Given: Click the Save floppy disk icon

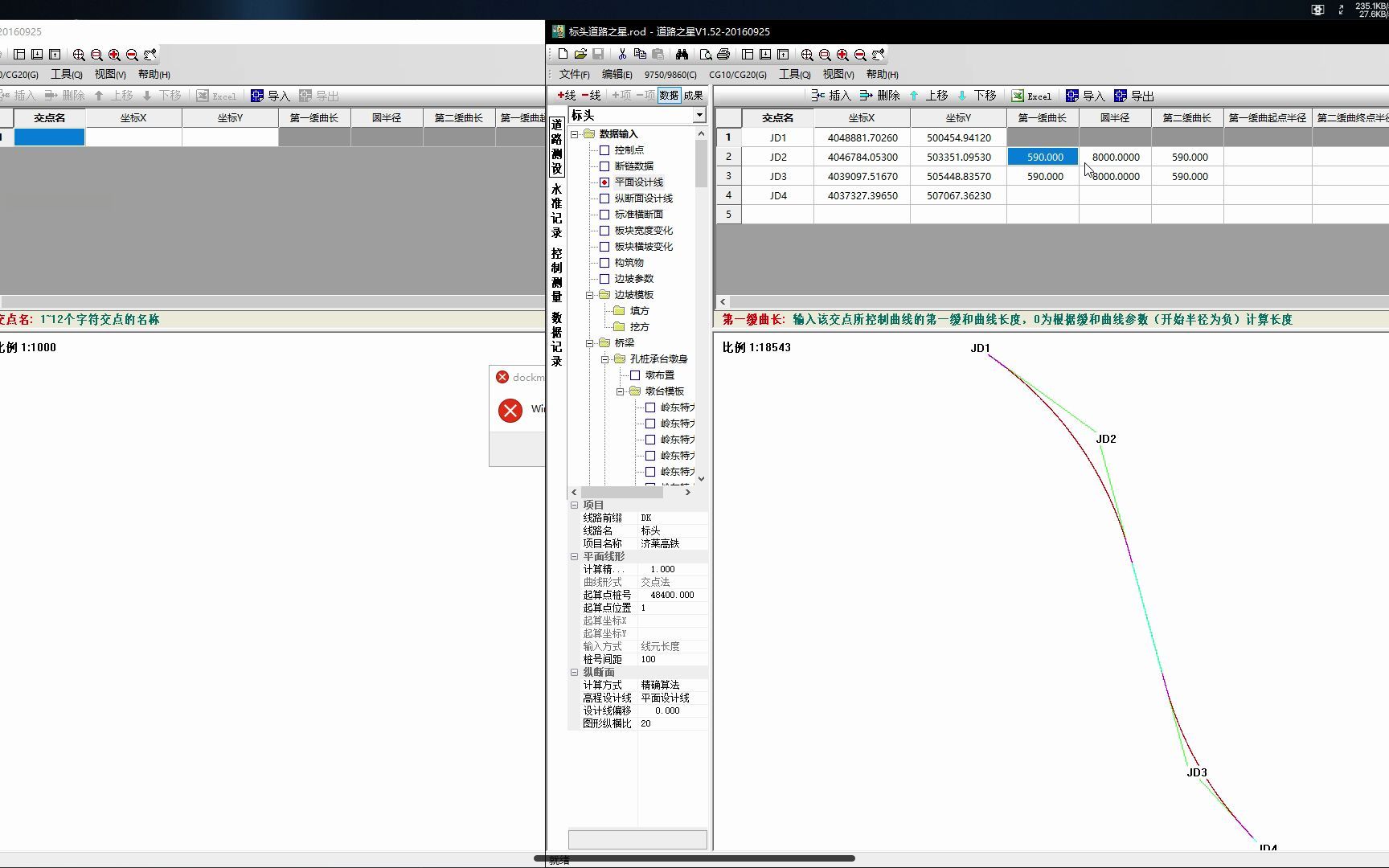Looking at the screenshot, I should (598, 54).
